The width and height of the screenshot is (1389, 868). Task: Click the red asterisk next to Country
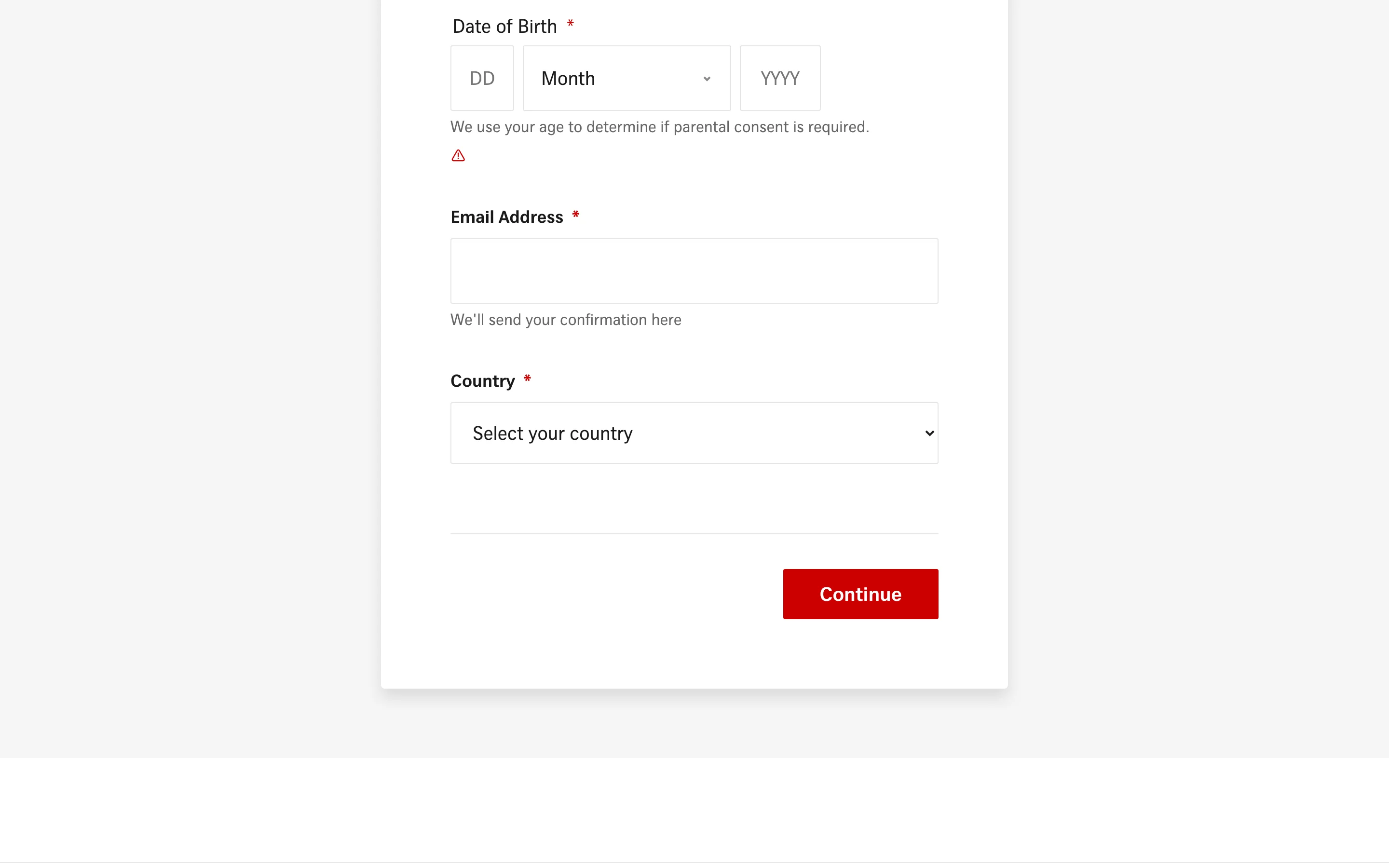(528, 379)
